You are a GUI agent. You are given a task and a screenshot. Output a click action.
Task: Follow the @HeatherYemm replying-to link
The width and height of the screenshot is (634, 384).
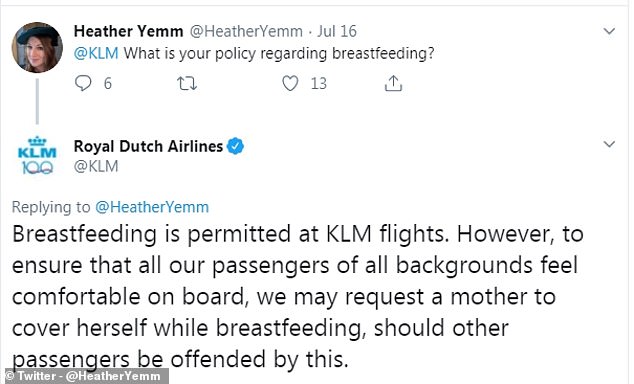click(x=152, y=207)
